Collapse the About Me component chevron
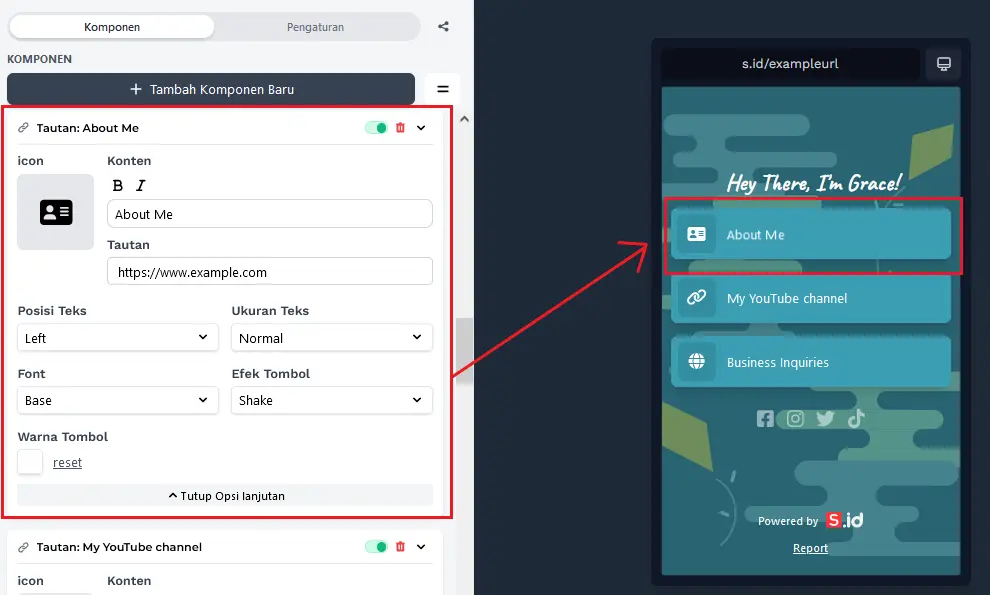 (x=421, y=128)
